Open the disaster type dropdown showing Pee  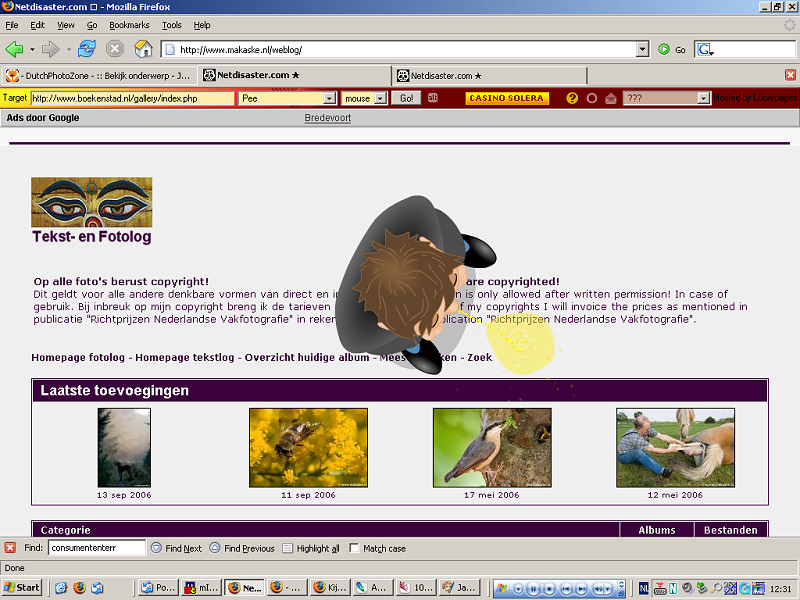pos(329,98)
